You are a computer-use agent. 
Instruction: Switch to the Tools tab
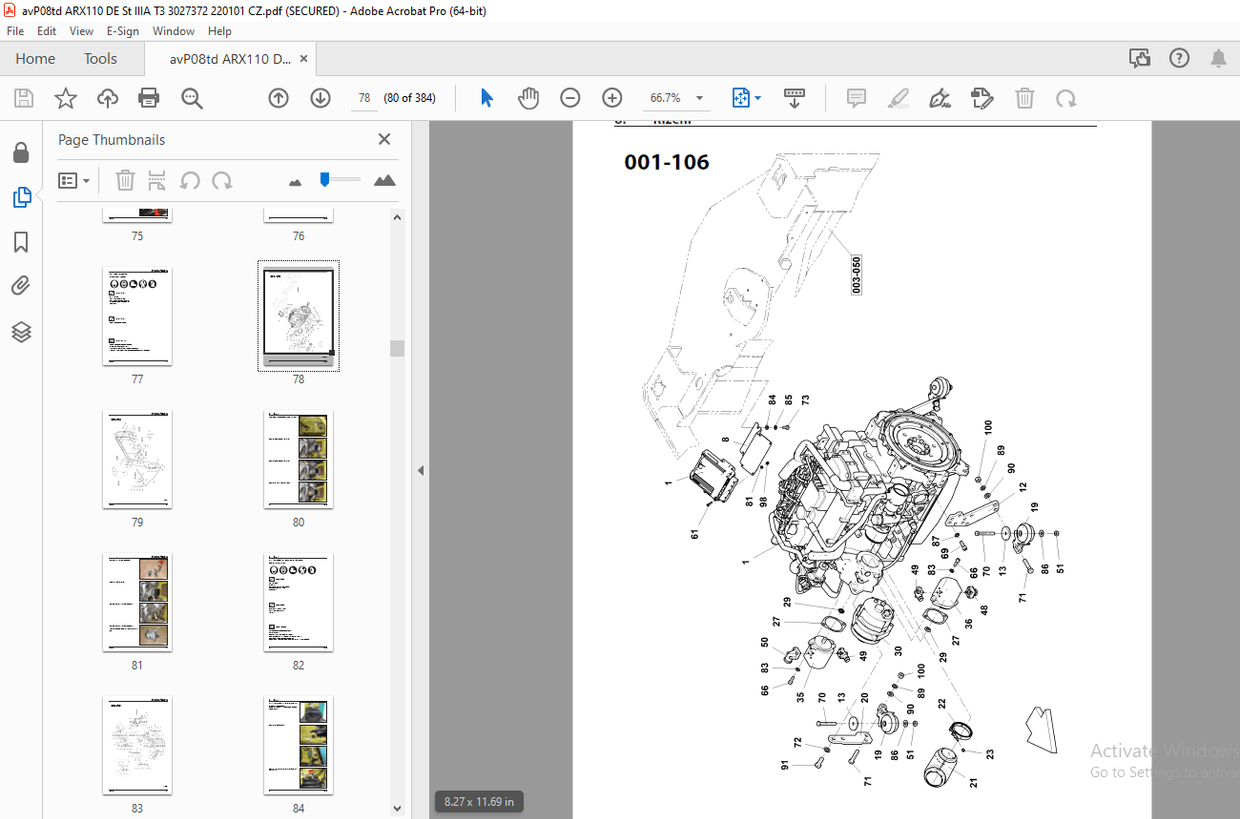[100, 58]
